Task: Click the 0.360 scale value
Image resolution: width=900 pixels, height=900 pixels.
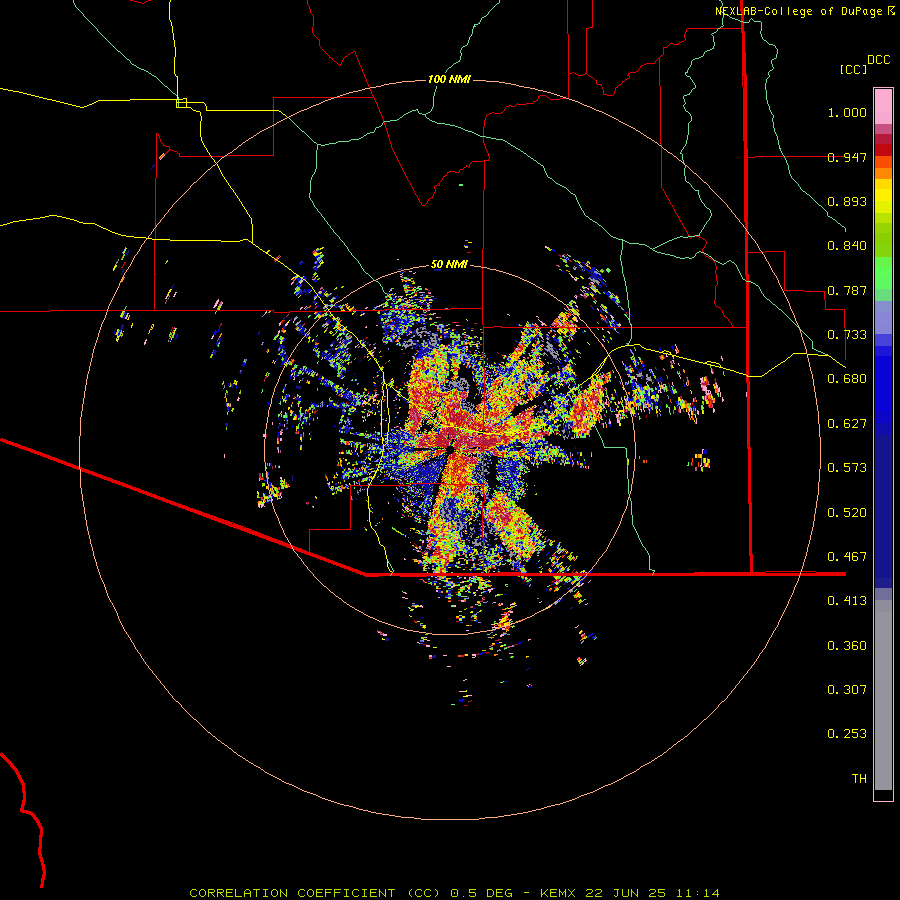Action: 847,646
